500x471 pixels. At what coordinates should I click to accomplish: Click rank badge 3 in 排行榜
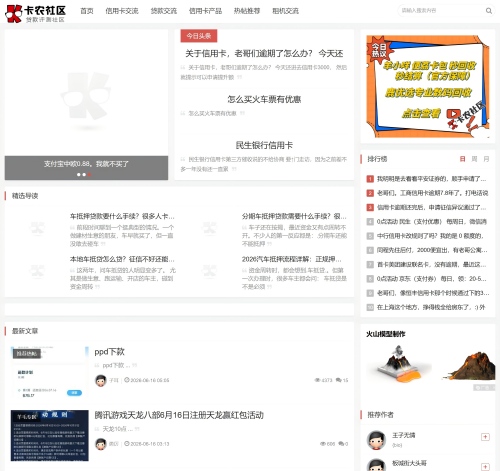coord(370,207)
